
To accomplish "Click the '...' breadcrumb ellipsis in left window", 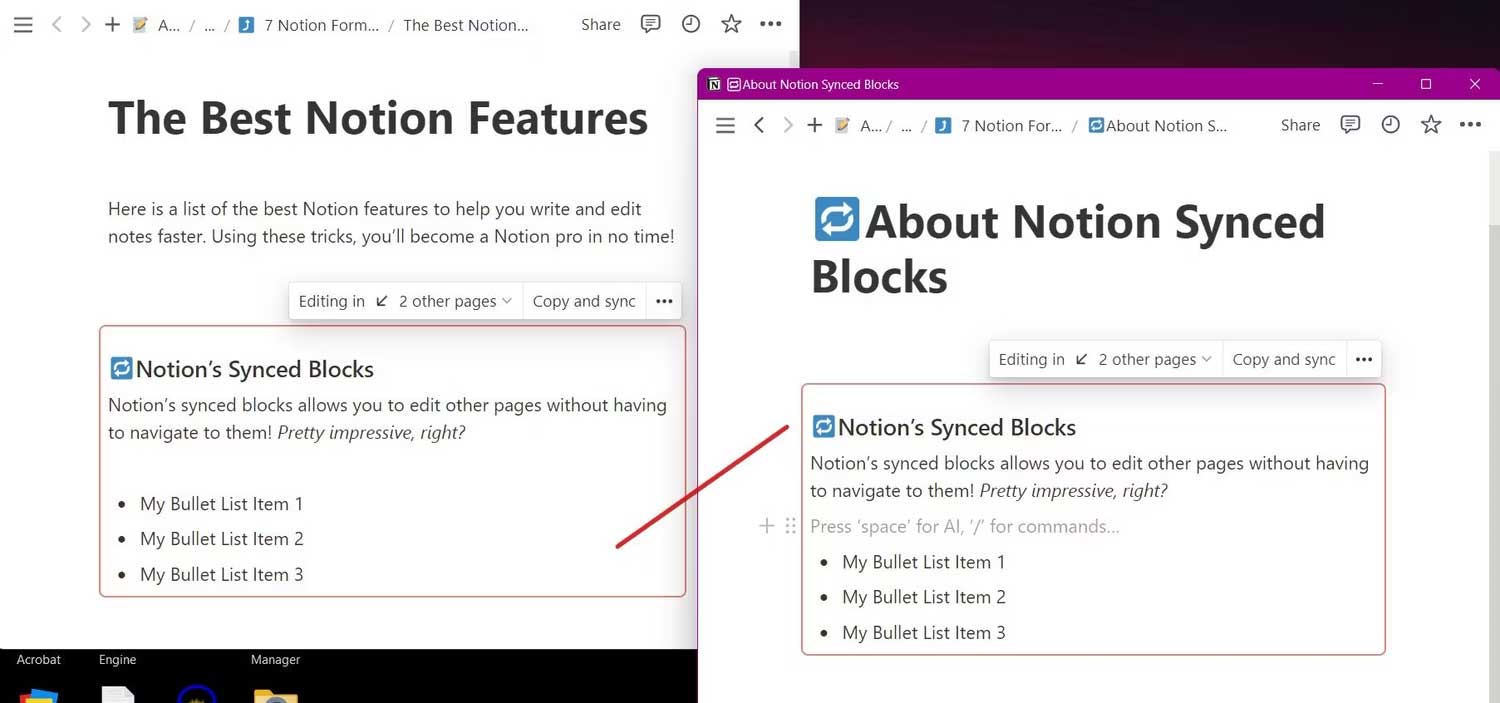I will click(x=209, y=25).
